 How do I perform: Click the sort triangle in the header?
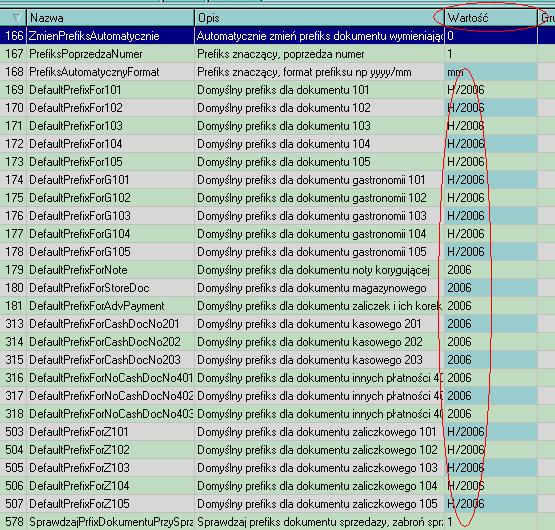(17, 17)
